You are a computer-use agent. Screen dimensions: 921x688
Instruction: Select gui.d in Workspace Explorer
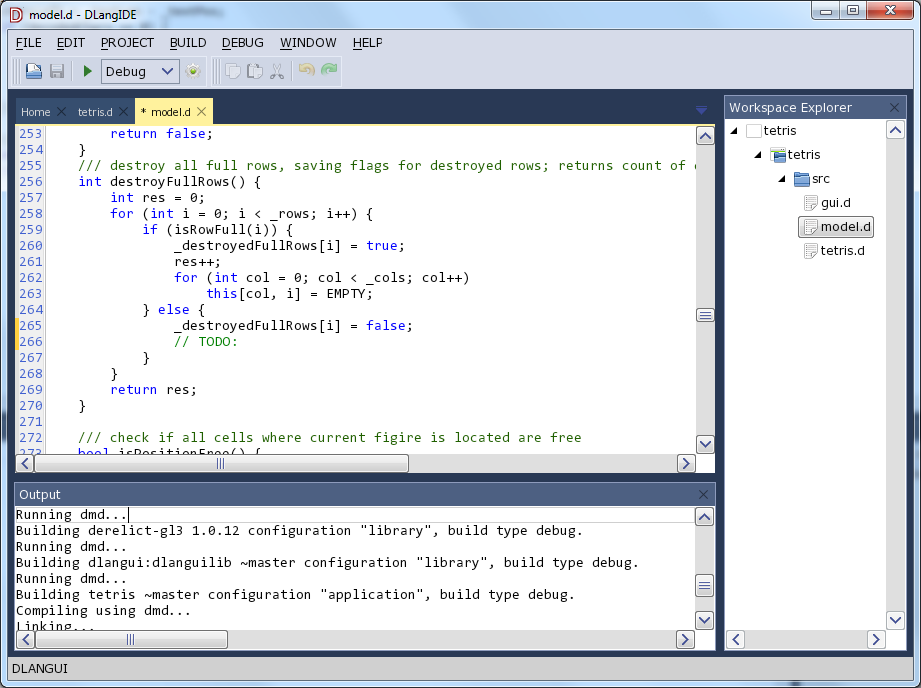click(835, 203)
